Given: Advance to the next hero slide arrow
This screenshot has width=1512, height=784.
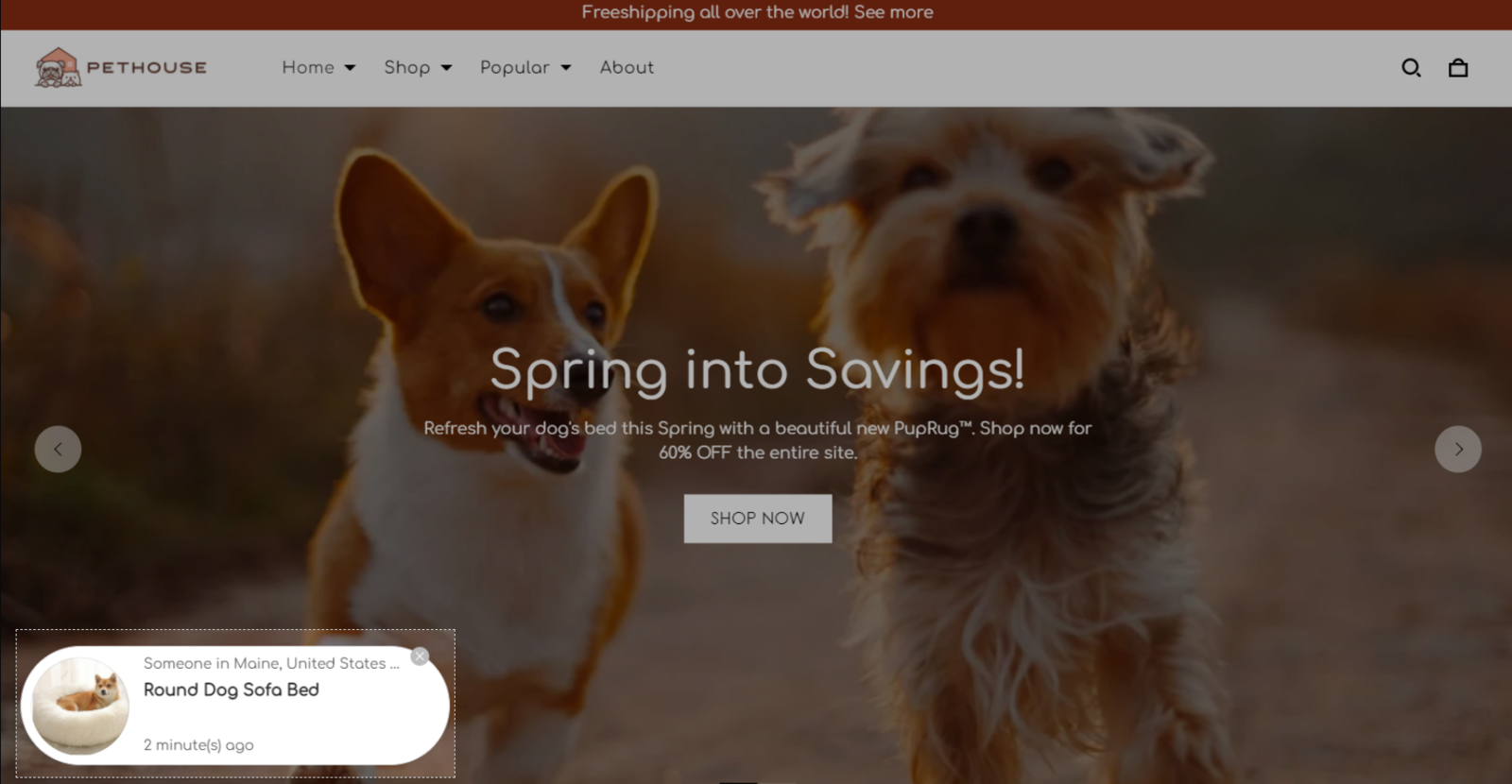Looking at the screenshot, I should [1458, 449].
